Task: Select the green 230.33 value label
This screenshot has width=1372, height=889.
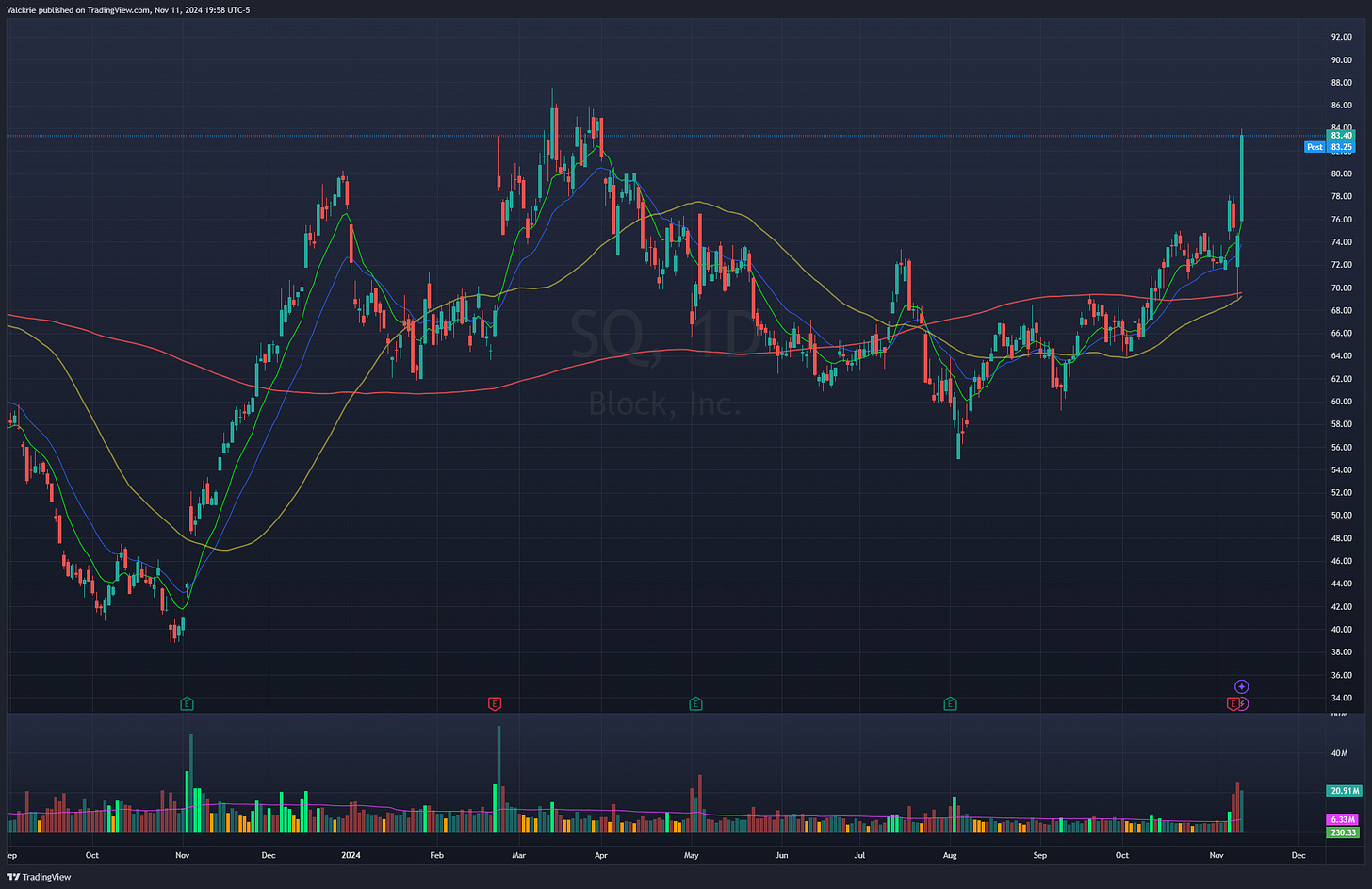Action: (1341, 832)
